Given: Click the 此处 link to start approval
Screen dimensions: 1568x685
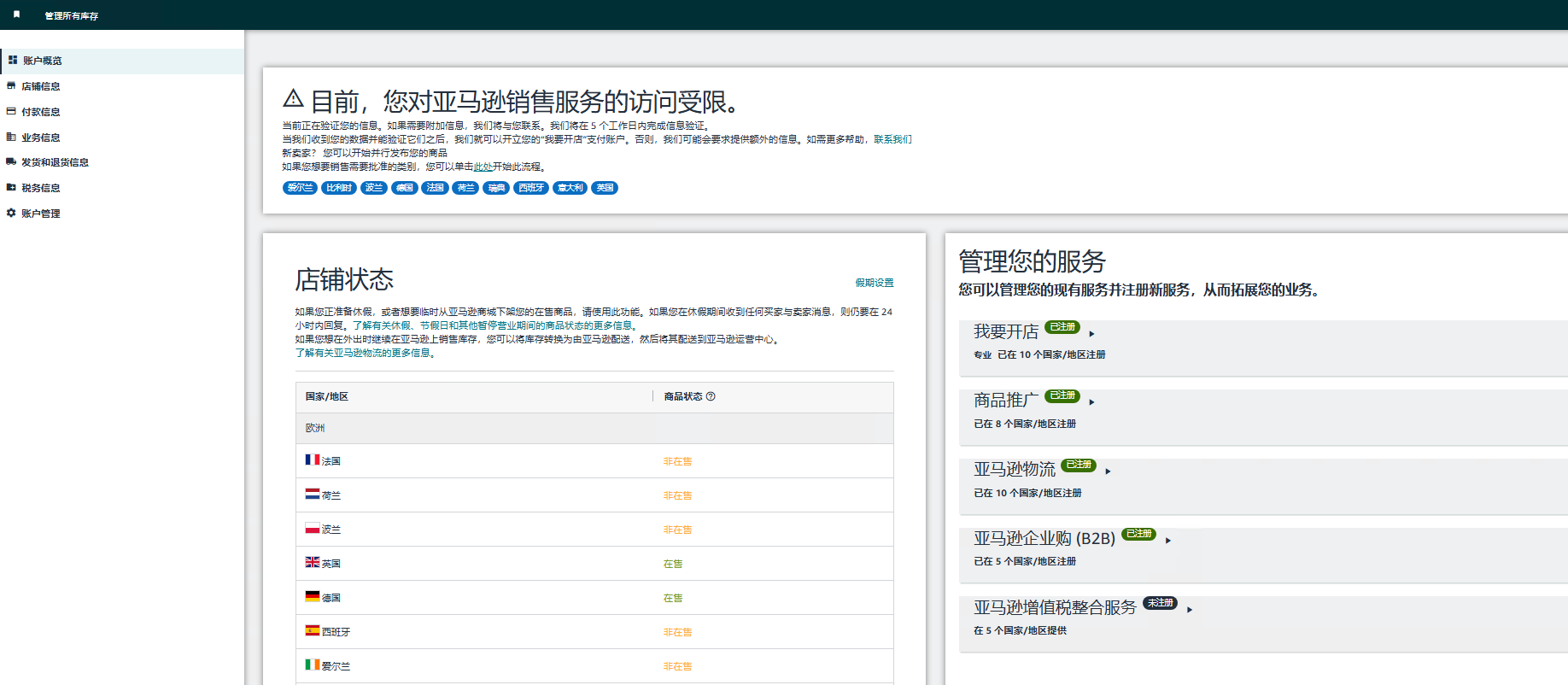Looking at the screenshot, I should 483,167.
